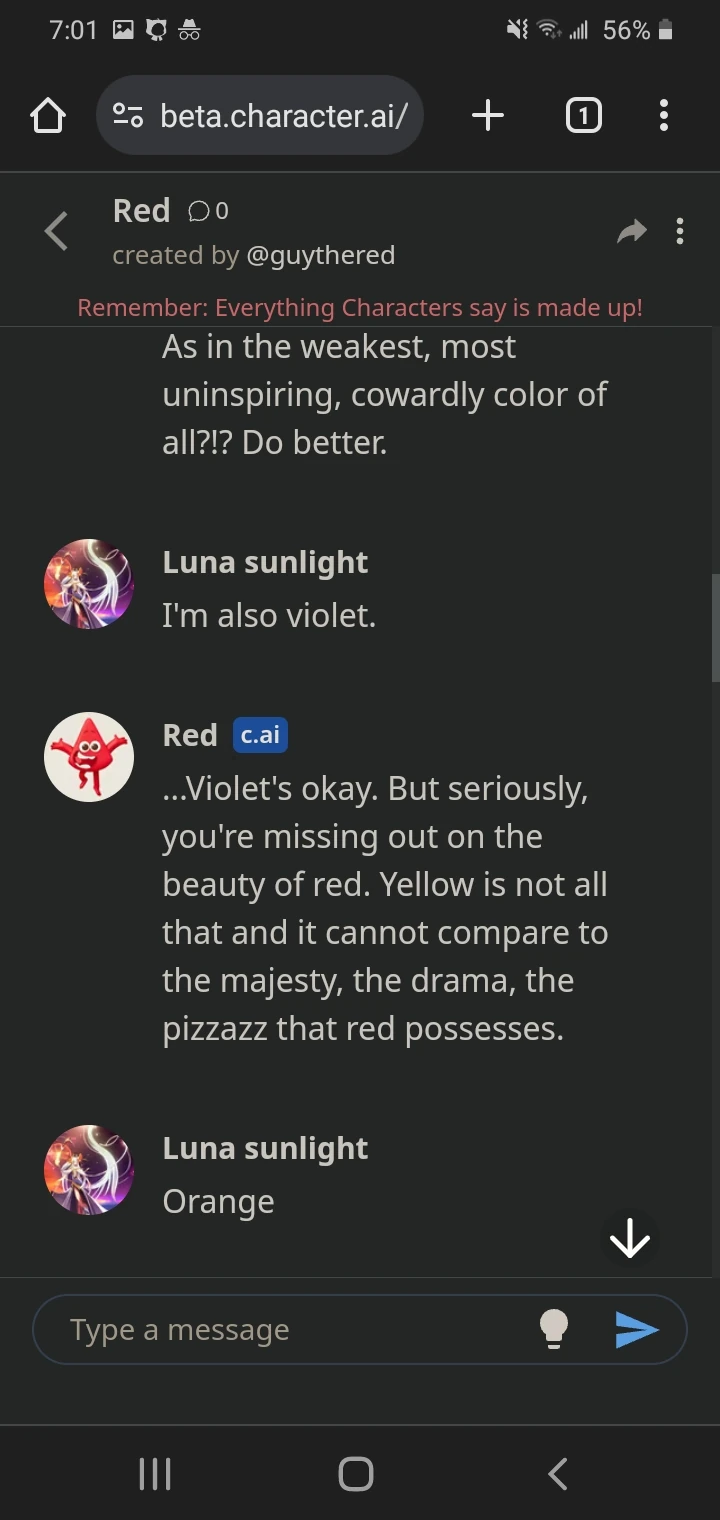The image size is (720, 1520).
Task: Tap the c.ai badge next to Red
Action: tap(259, 735)
